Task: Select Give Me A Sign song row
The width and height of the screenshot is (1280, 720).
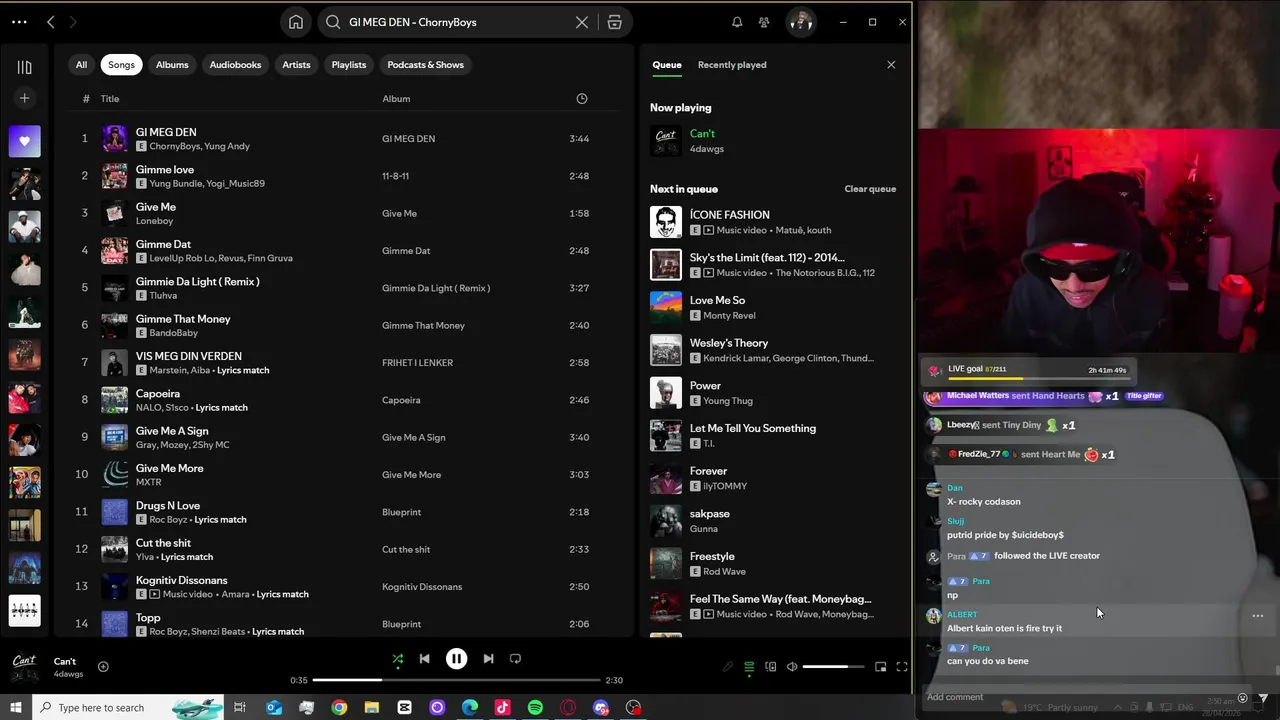Action: pyautogui.click(x=341, y=437)
